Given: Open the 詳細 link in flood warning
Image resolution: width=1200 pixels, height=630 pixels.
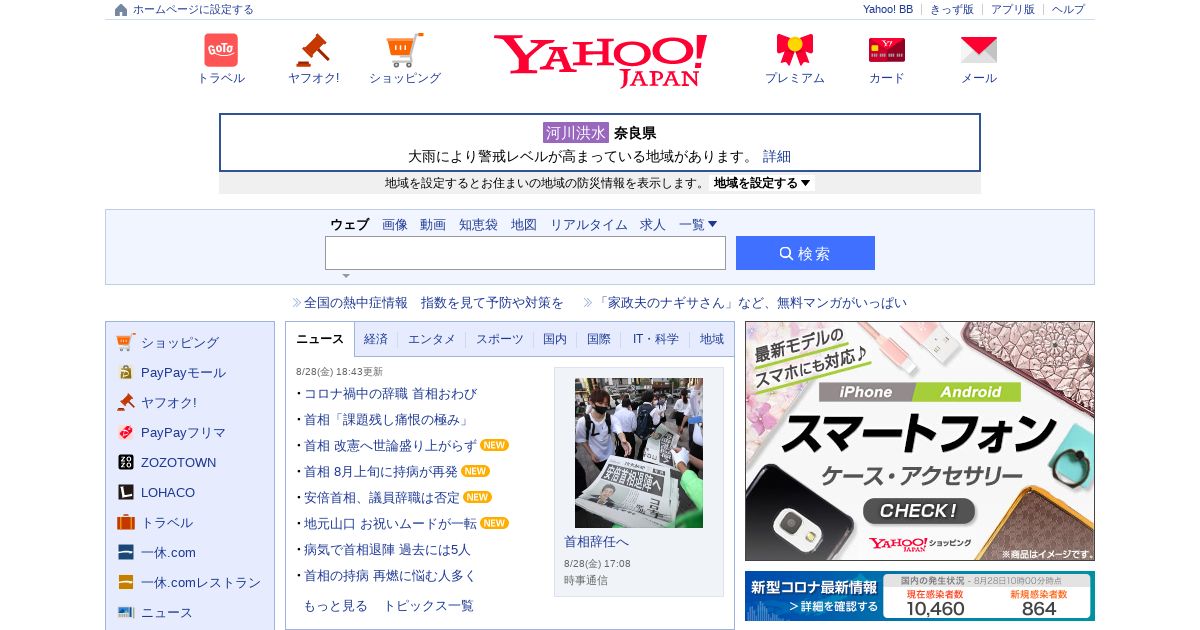Looking at the screenshot, I should pos(777,157).
